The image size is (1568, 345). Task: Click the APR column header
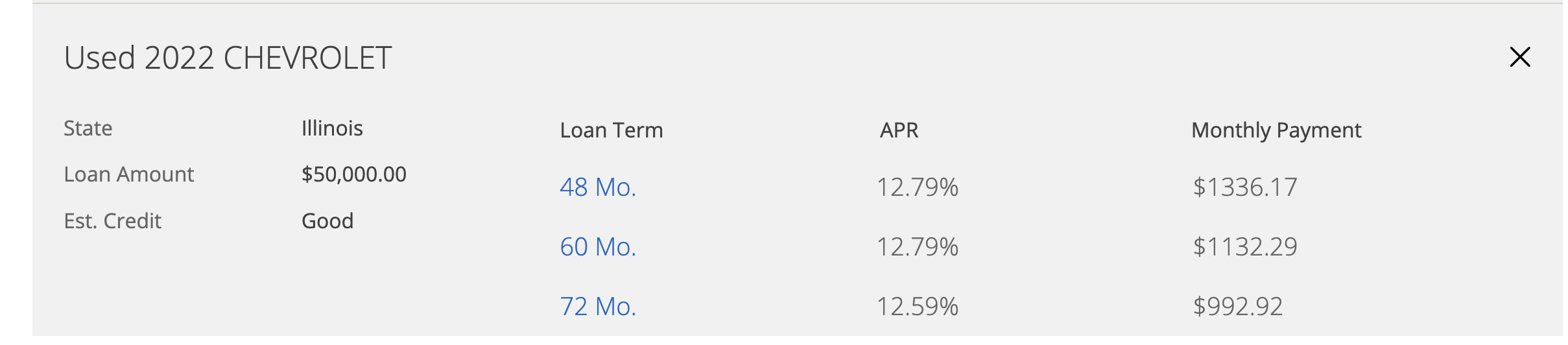click(899, 130)
